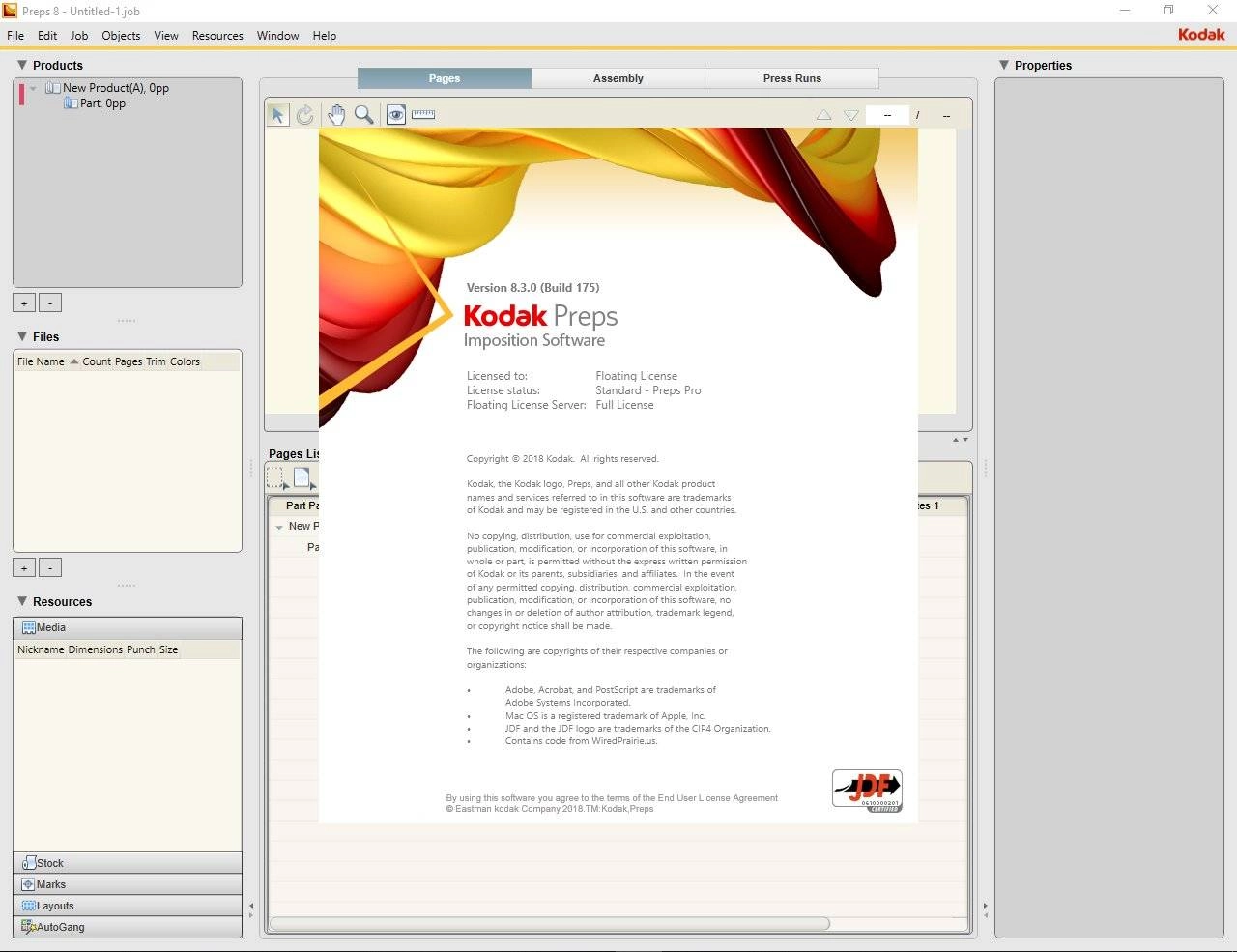Click the Kodak logo at top right
The width and height of the screenshot is (1237, 952).
pyautogui.click(x=1201, y=35)
